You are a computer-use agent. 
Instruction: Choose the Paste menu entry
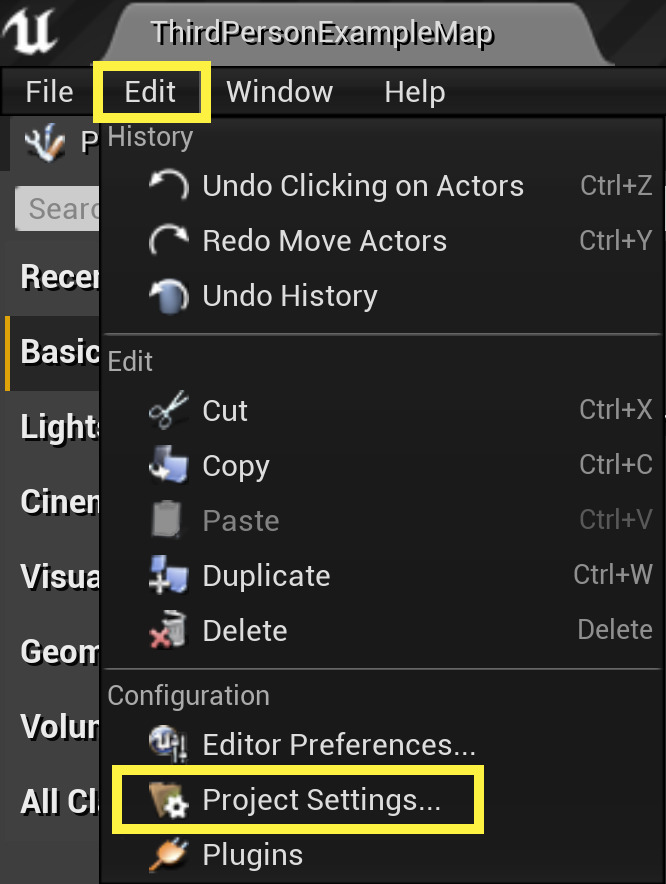pos(240,521)
